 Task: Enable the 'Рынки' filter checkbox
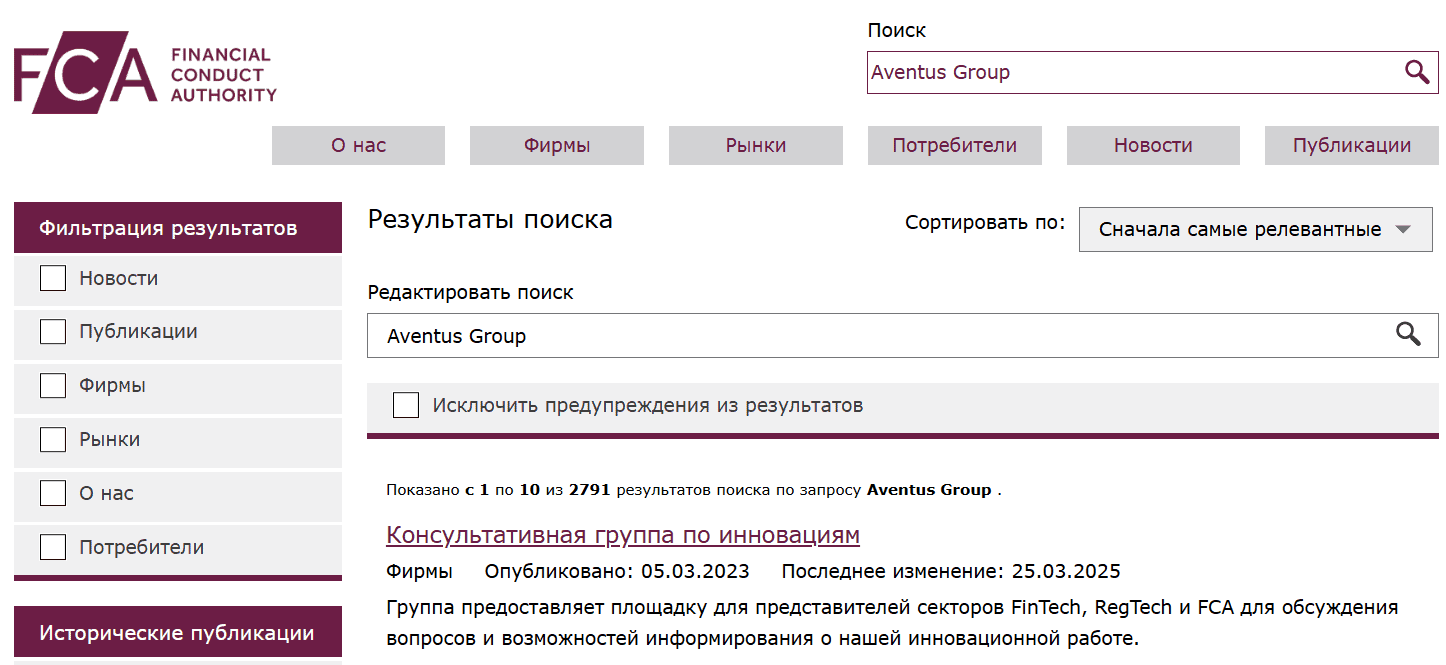coord(52,438)
